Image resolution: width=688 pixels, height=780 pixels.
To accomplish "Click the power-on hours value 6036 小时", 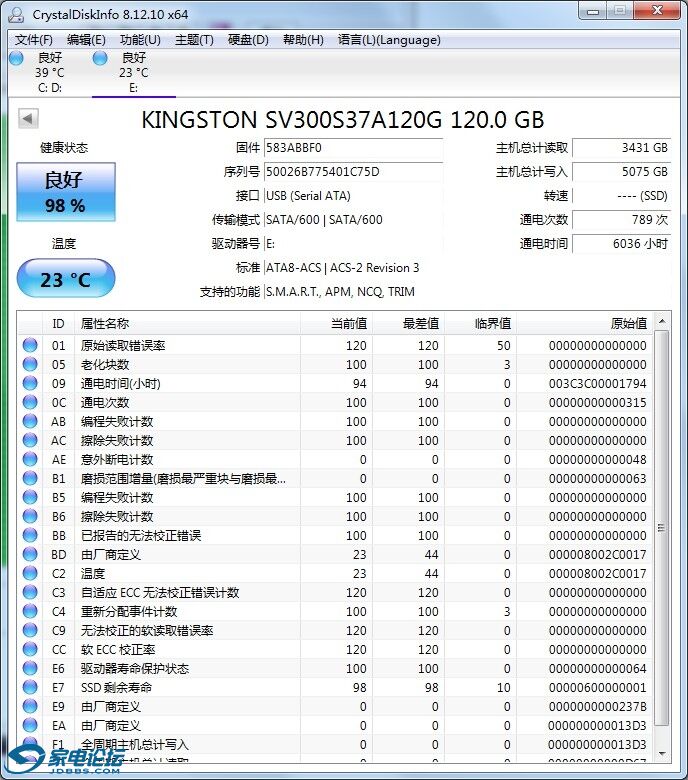I will coord(621,243).
